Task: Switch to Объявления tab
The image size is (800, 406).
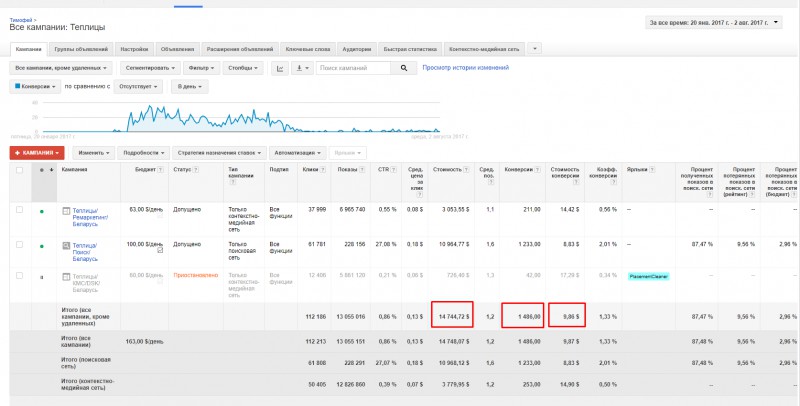Action: (x=177, y=49)
